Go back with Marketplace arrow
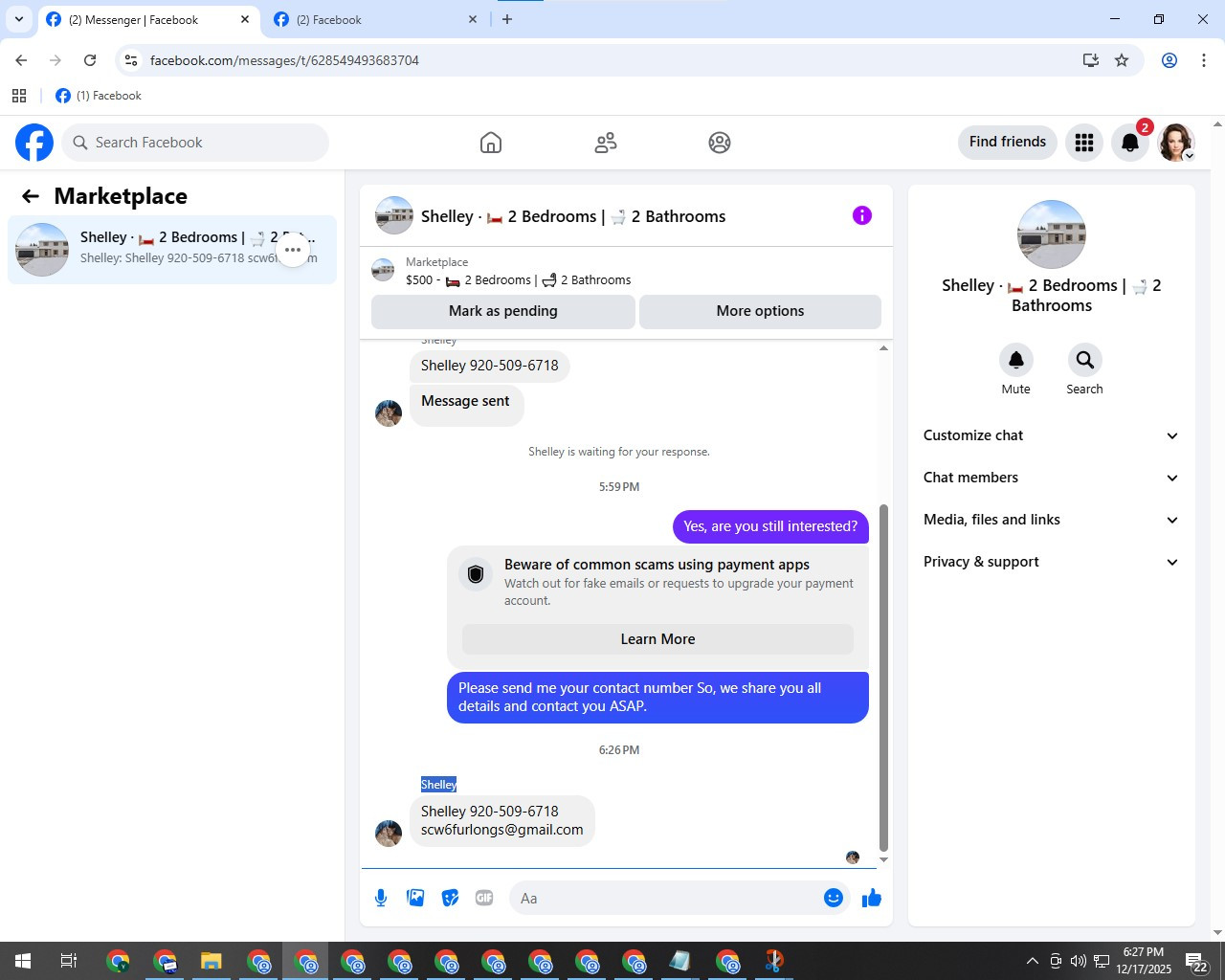1225x980 pixels. 31,196
